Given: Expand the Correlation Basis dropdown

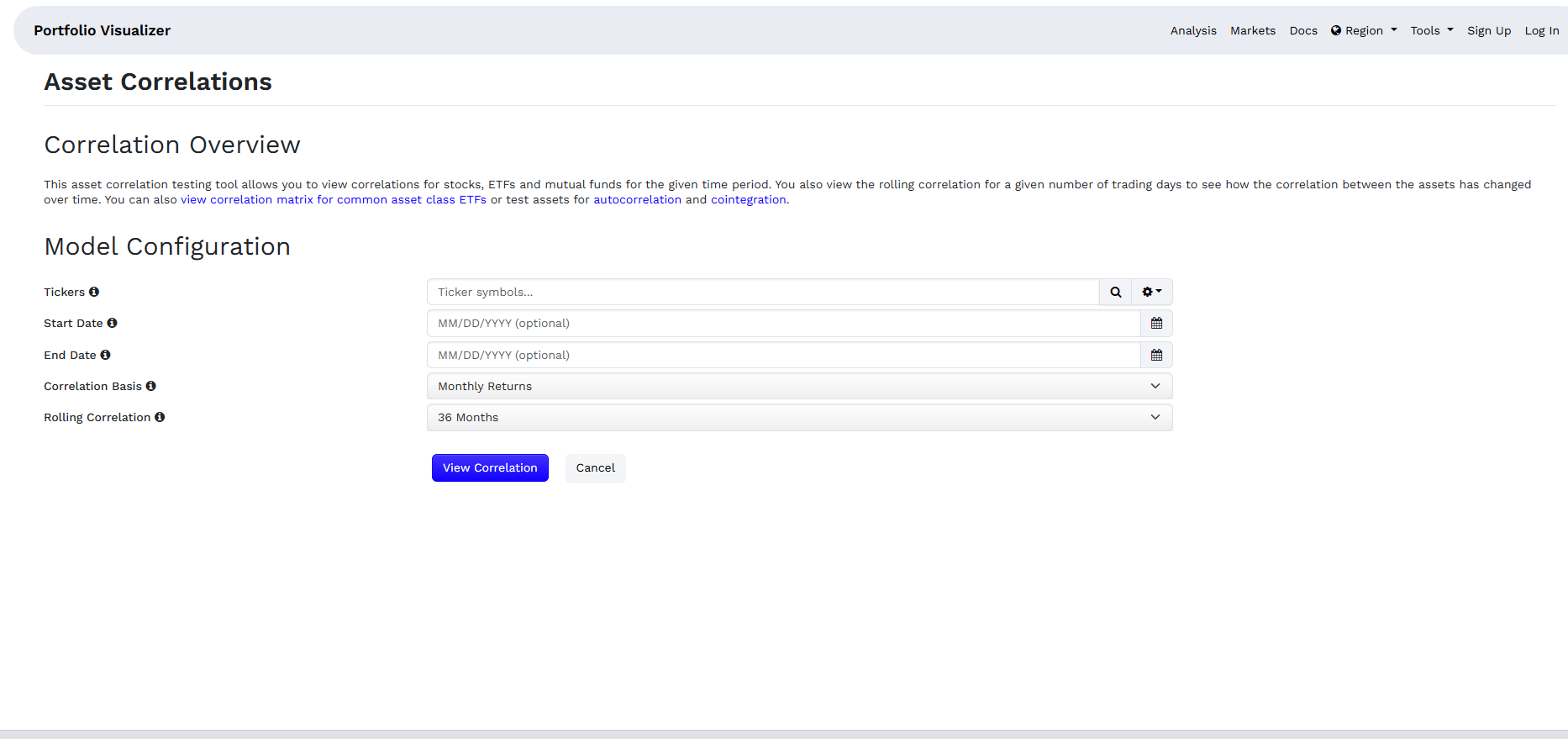Looking at the screenshot, I should pyautogui.click(x=799, y=387).
